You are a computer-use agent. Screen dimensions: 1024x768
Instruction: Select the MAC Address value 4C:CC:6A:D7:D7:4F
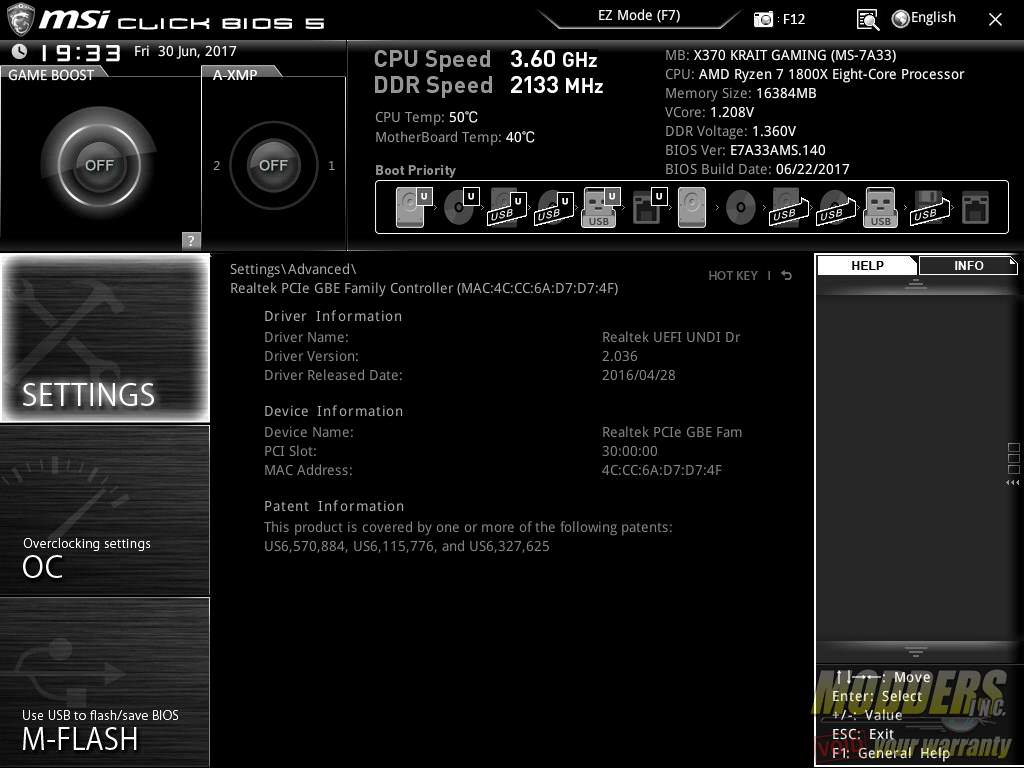coord(662,470)
